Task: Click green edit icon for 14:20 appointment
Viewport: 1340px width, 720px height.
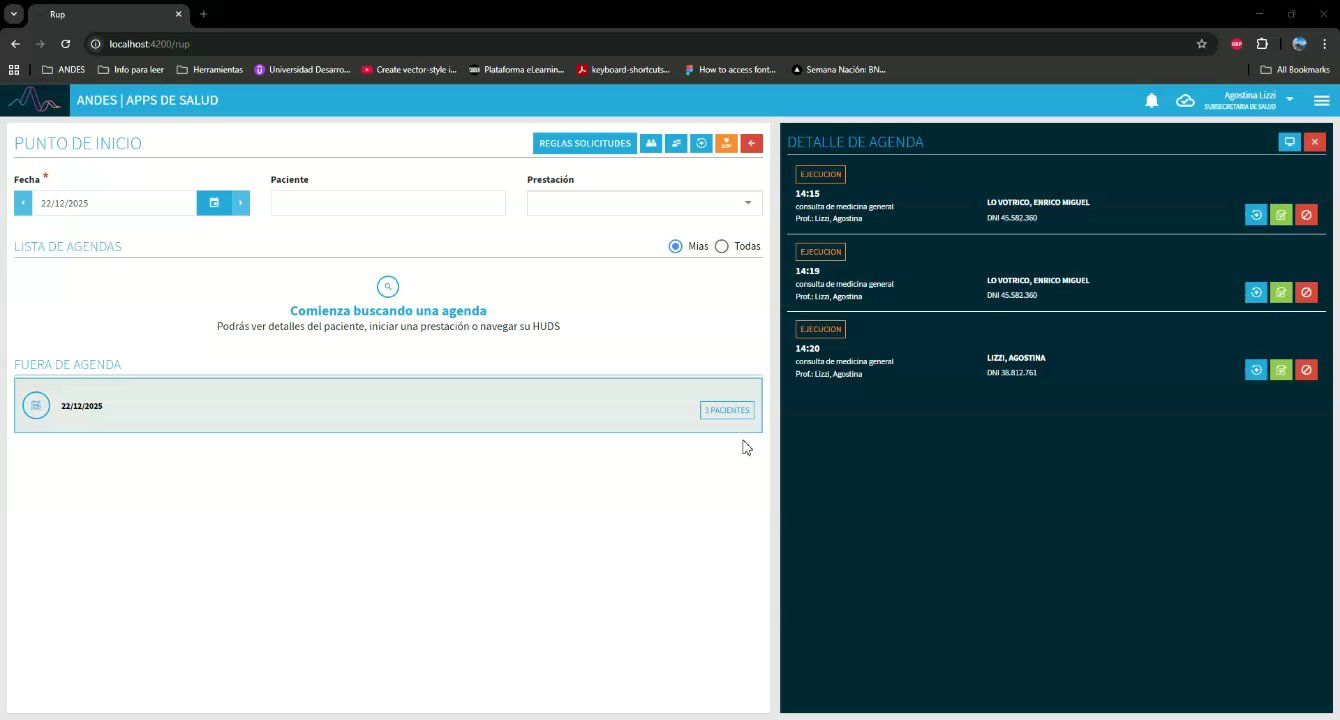Action: (1281, 370)
